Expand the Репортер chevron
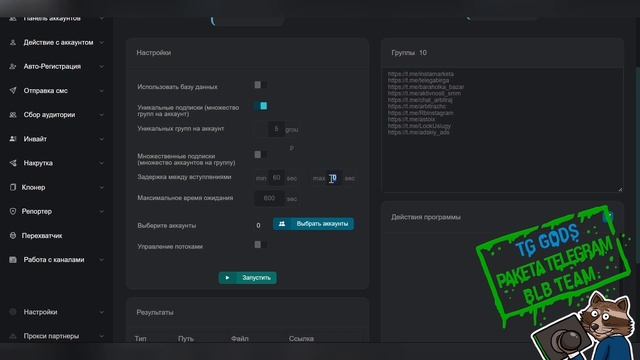The width and height of the screenshot is (640, 360). 102,211
